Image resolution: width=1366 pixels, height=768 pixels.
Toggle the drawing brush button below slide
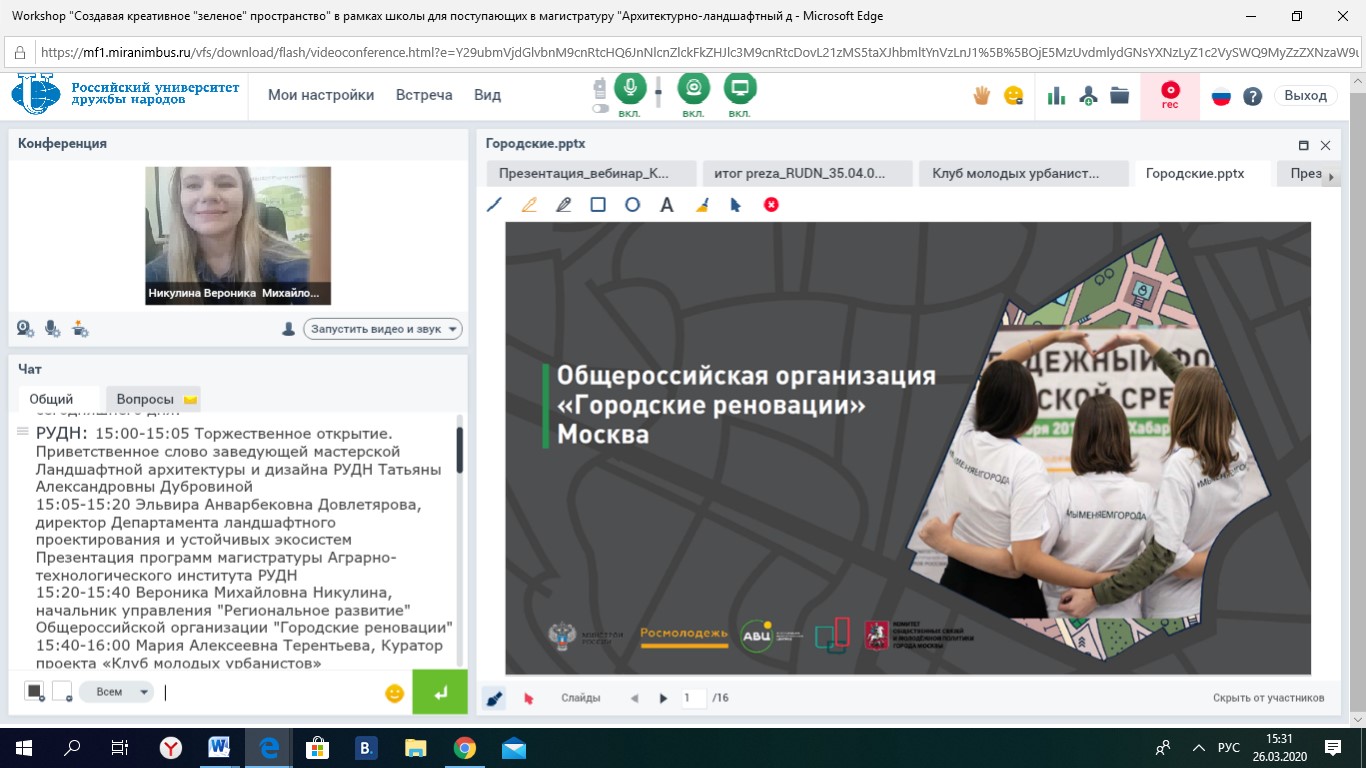pos(494,698)
